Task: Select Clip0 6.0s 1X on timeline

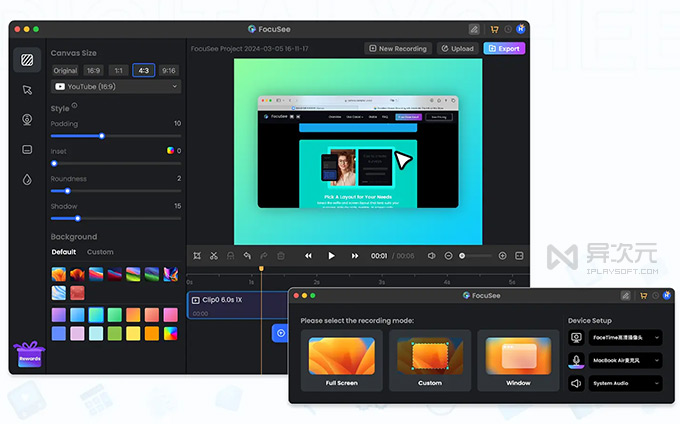Action: [238, 305]
